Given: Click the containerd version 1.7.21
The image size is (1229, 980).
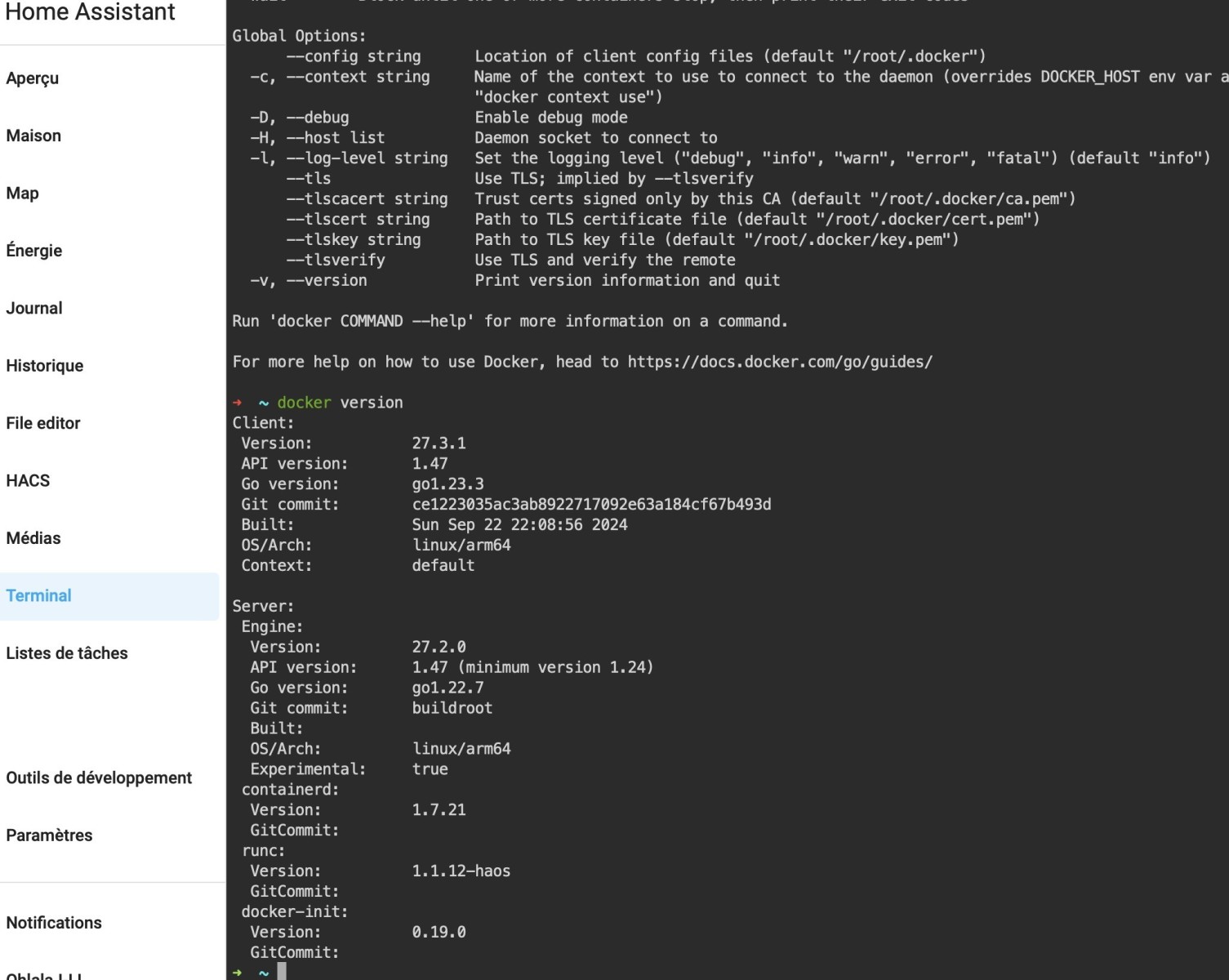Looking at the screenshot, I should tap(439, 810).
